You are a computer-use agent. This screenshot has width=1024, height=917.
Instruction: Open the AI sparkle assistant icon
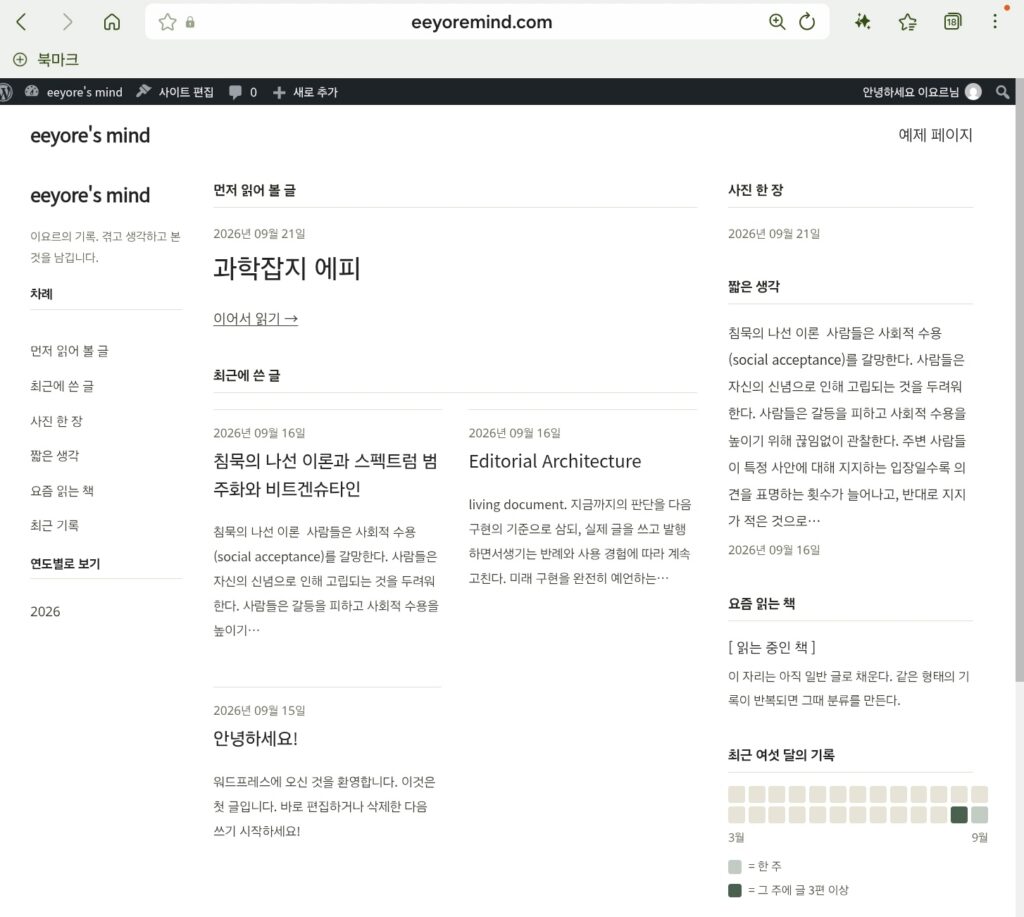coord(863,22)
